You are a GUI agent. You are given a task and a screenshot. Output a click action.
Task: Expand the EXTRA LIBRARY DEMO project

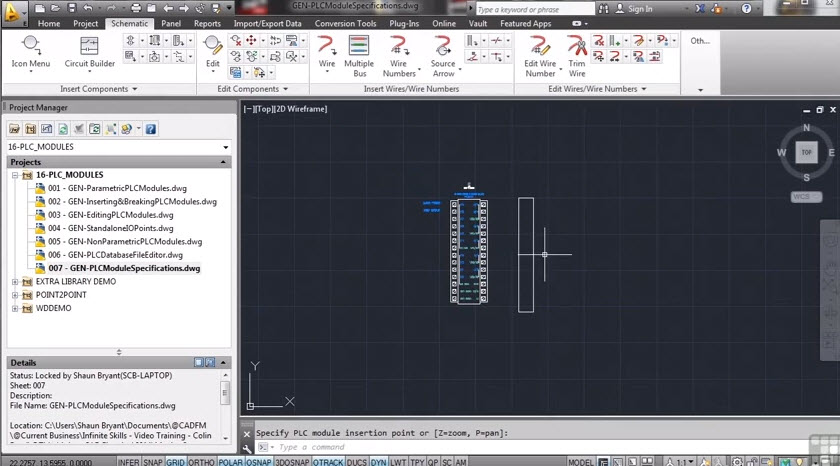pyautogui.click(x=15, y=282)
